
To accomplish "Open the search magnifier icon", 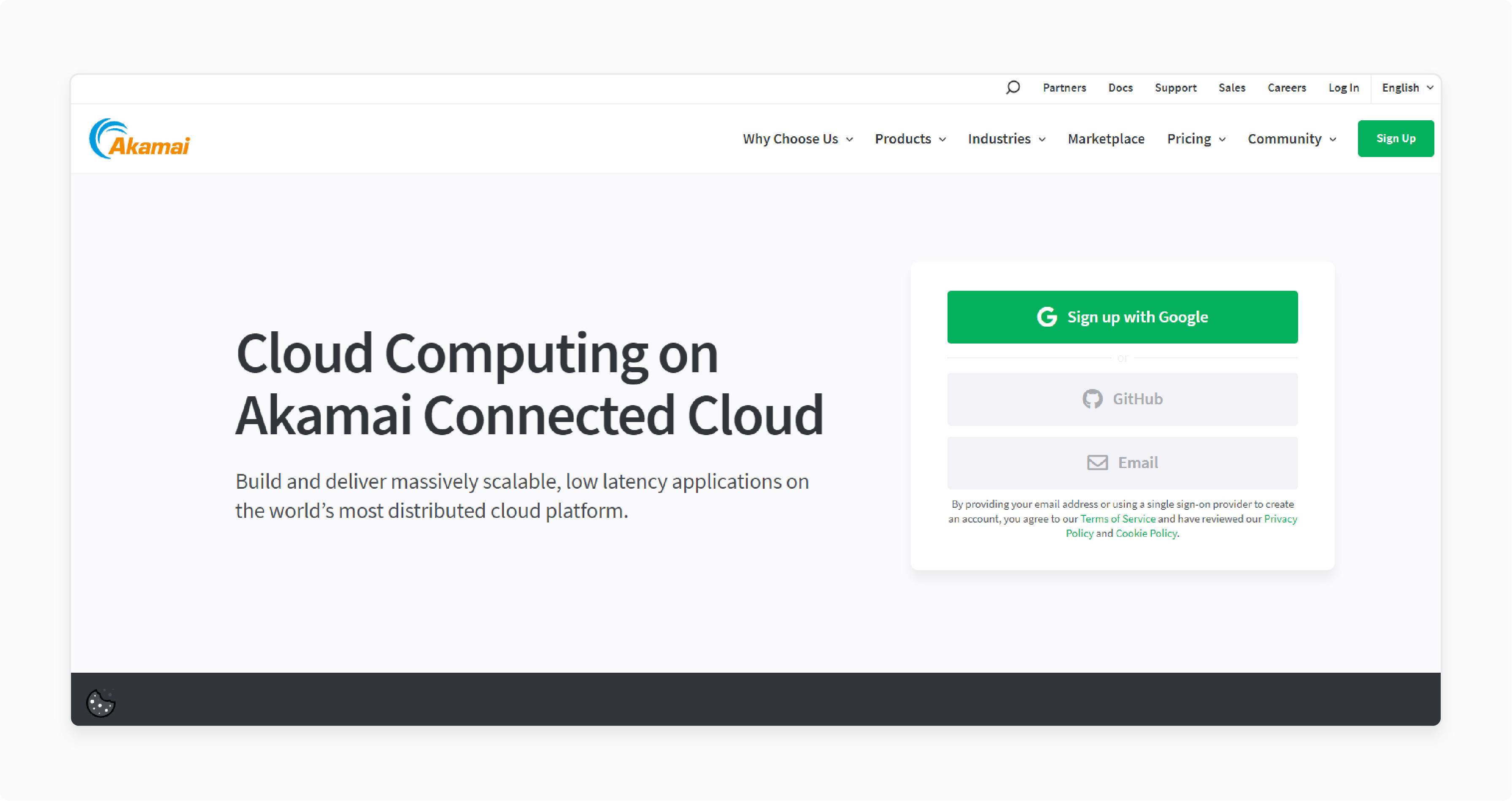I will tap(1012, 87).
